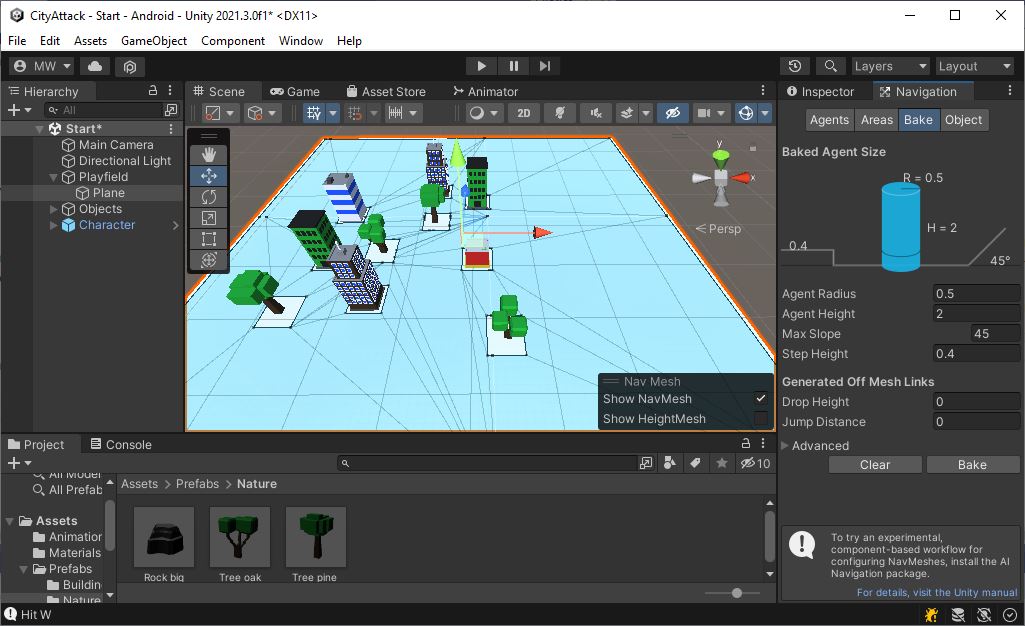Click the scene camera settings icon
The height and width of the screenshot is (626, 1025).
click(x=705, y=112)
